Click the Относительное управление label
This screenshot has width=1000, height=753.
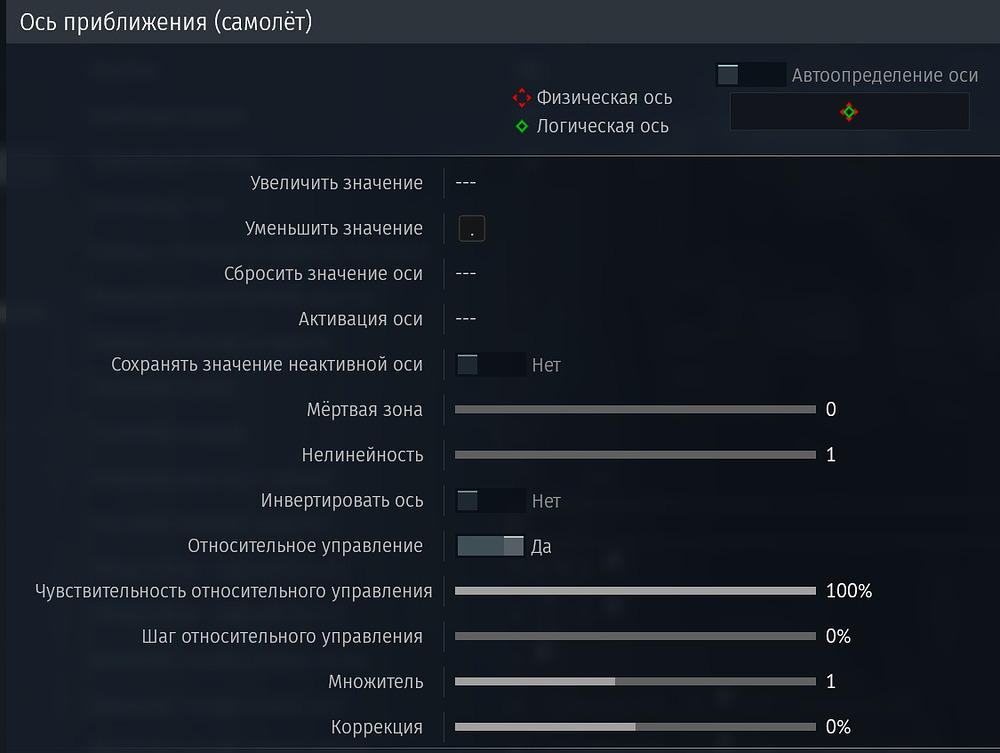(305, 546)
